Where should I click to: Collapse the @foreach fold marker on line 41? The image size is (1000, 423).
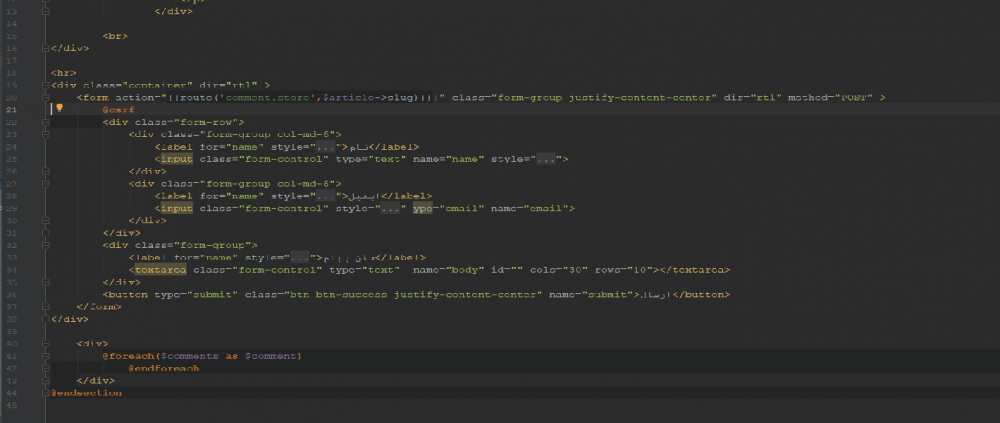(45, 356)
